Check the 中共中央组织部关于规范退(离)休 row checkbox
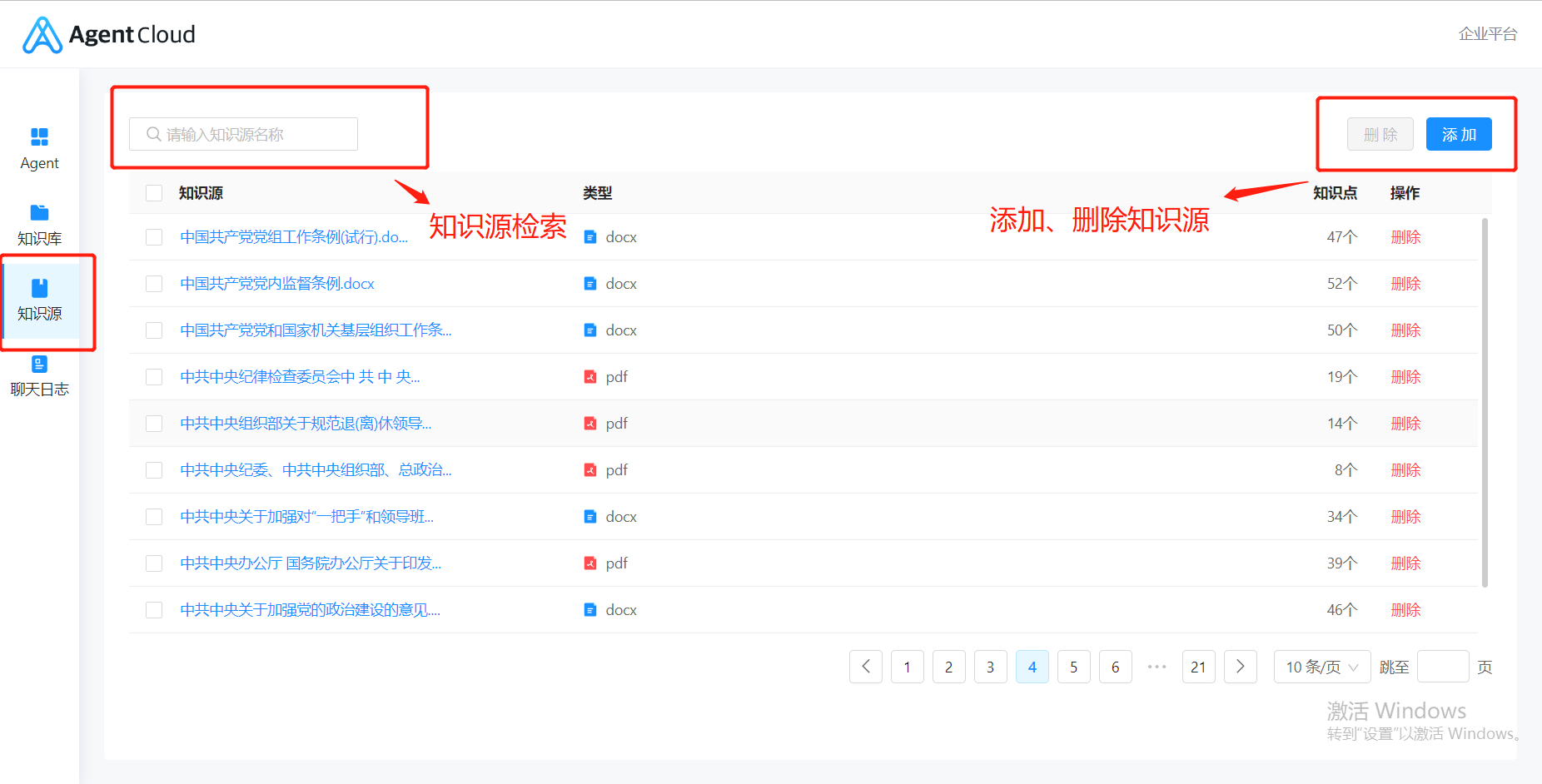 click(x=154, y=424)
